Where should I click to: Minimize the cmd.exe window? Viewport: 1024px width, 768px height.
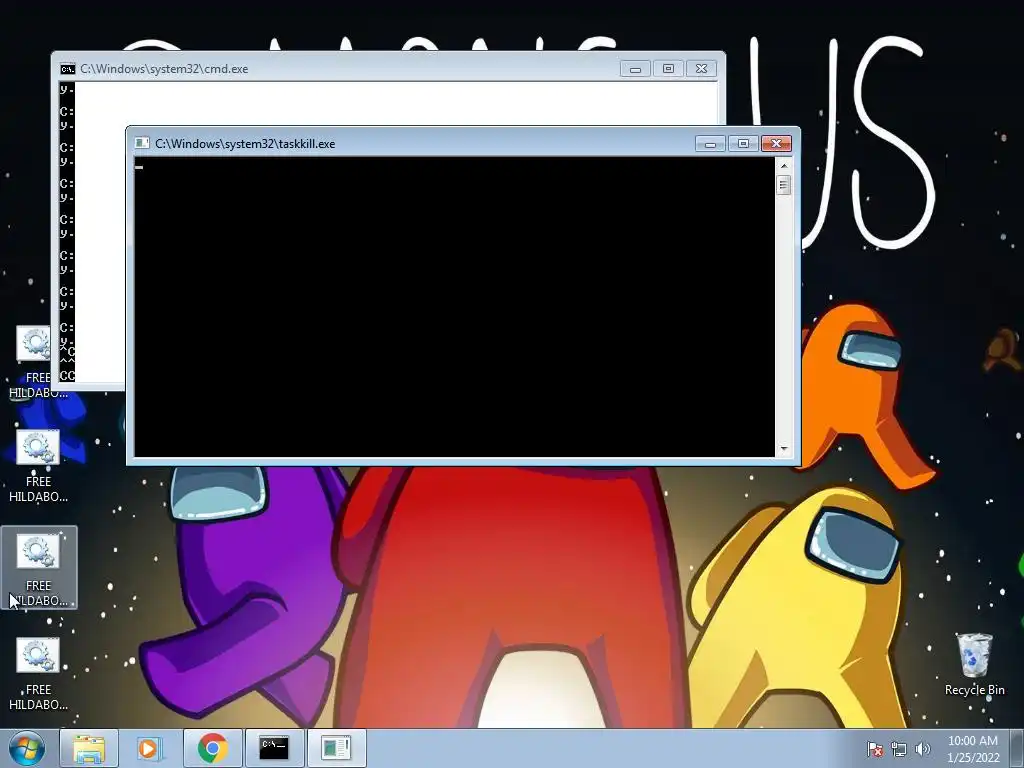pyautogui.click(x=635, y=69)
